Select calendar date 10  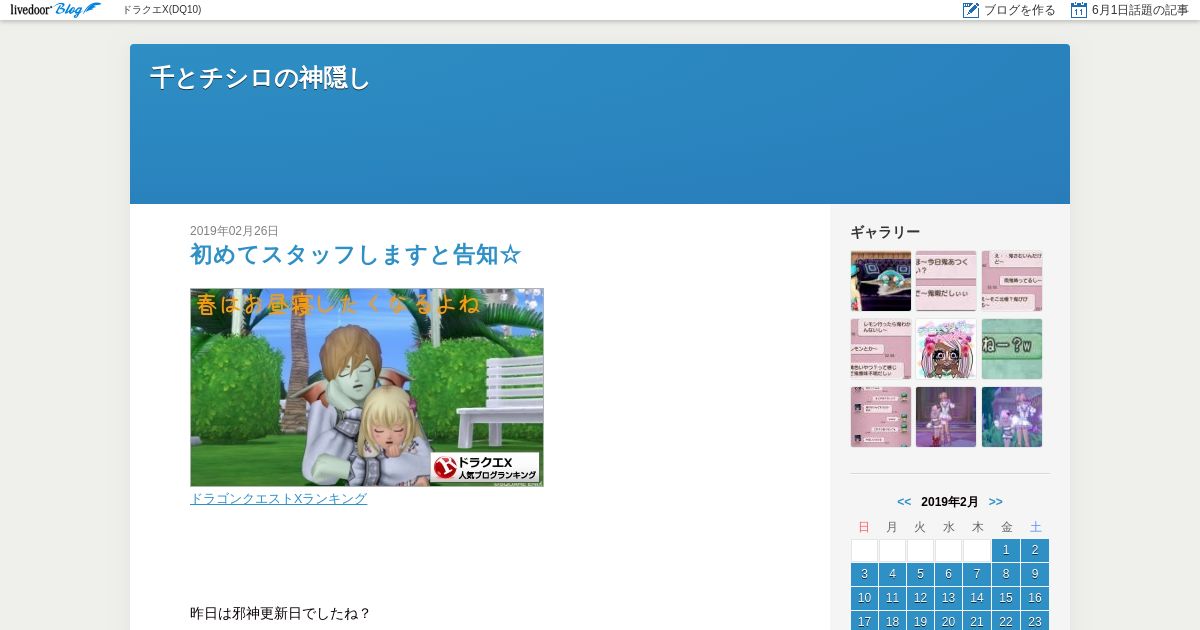click(x=864, y=598)
